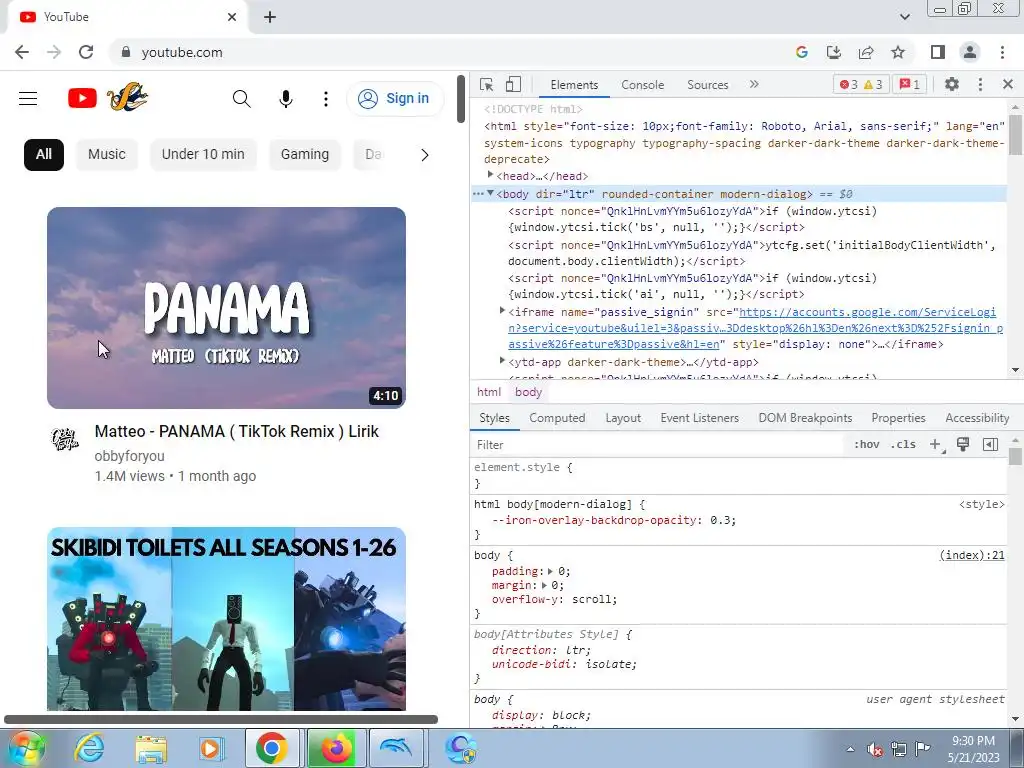Open the PANAMA video thumbnail

227,308
